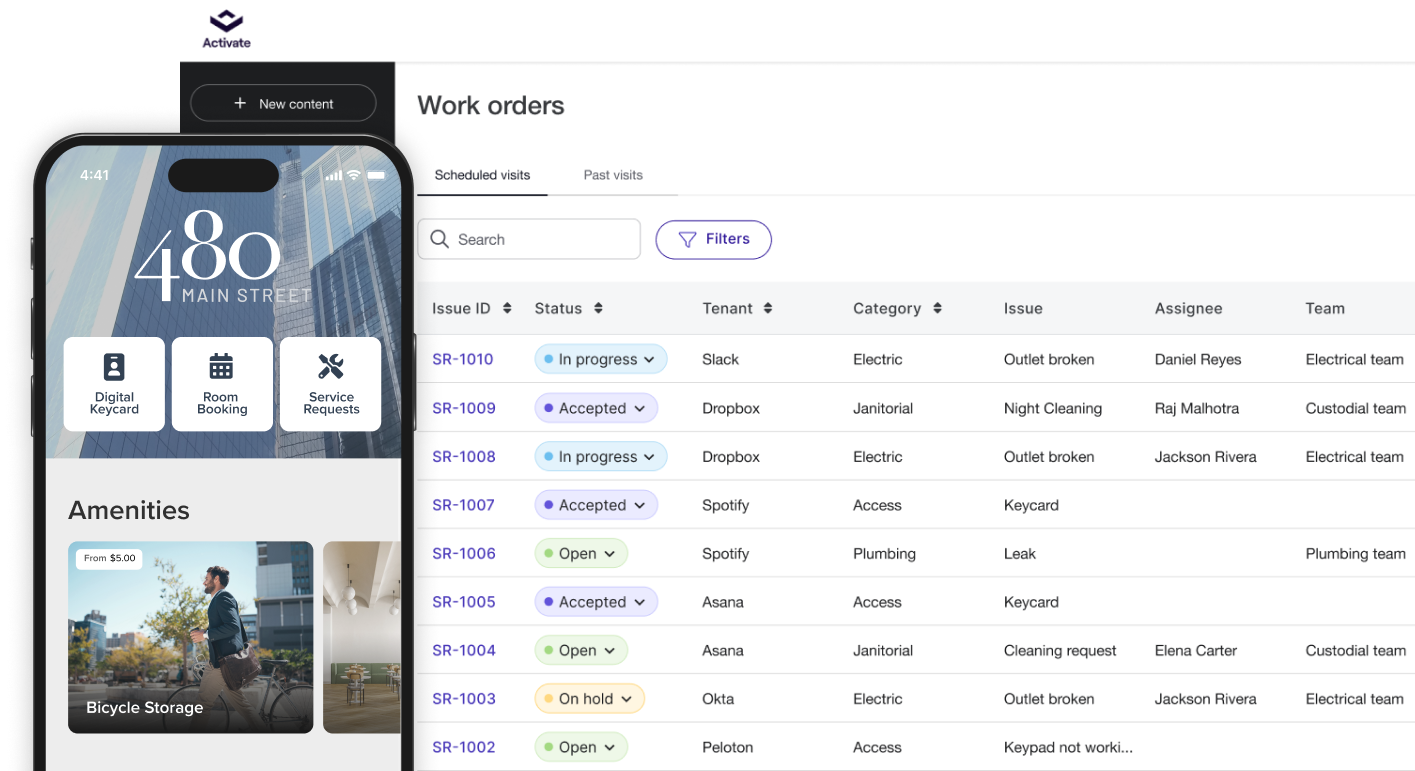The image size is (1415, 771).
Task: Open status dropdown for SR-1009
Action: click(596, 408)
